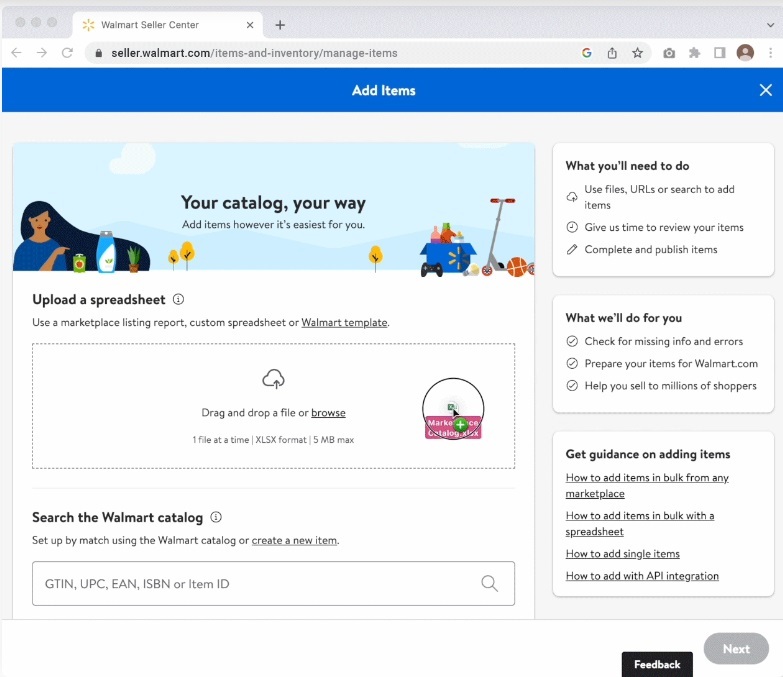The height and width of the screenshot is (677, 783).
Task: Expand the tab search chevron
Action: pyautogui.click(x=771, y=25)
